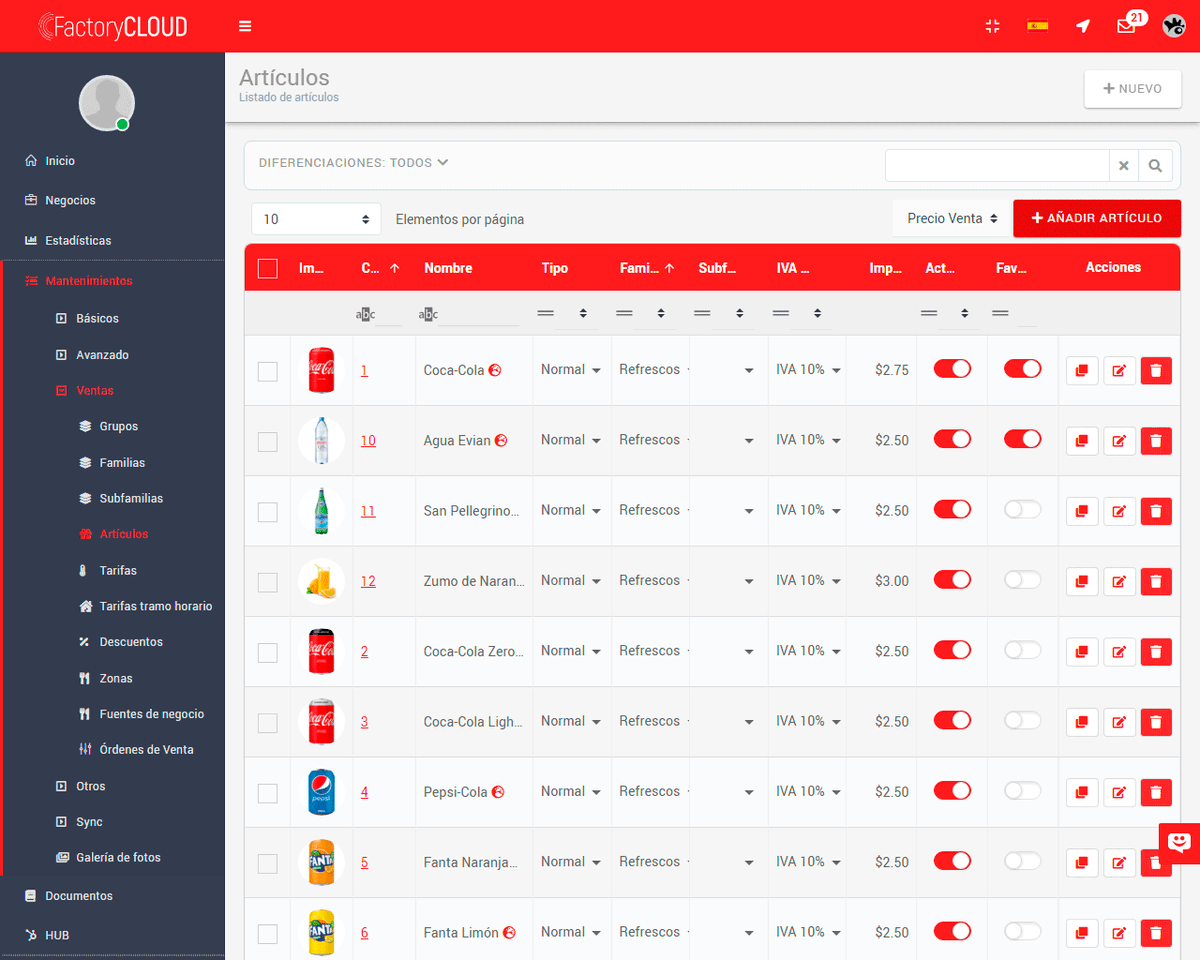Duplicate the Pepsi-Cola article
The height and width of the screenshot is (960, 1200).
pyautogui.click(x=1082, y=792)
